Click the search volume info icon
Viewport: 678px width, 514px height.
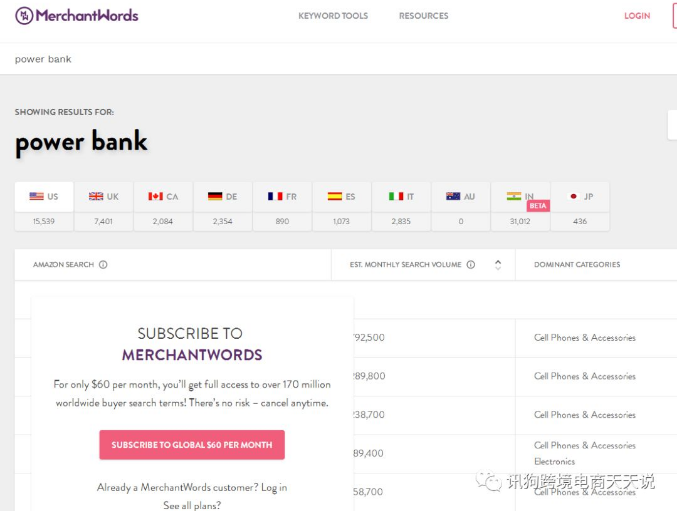pos(471,265)
